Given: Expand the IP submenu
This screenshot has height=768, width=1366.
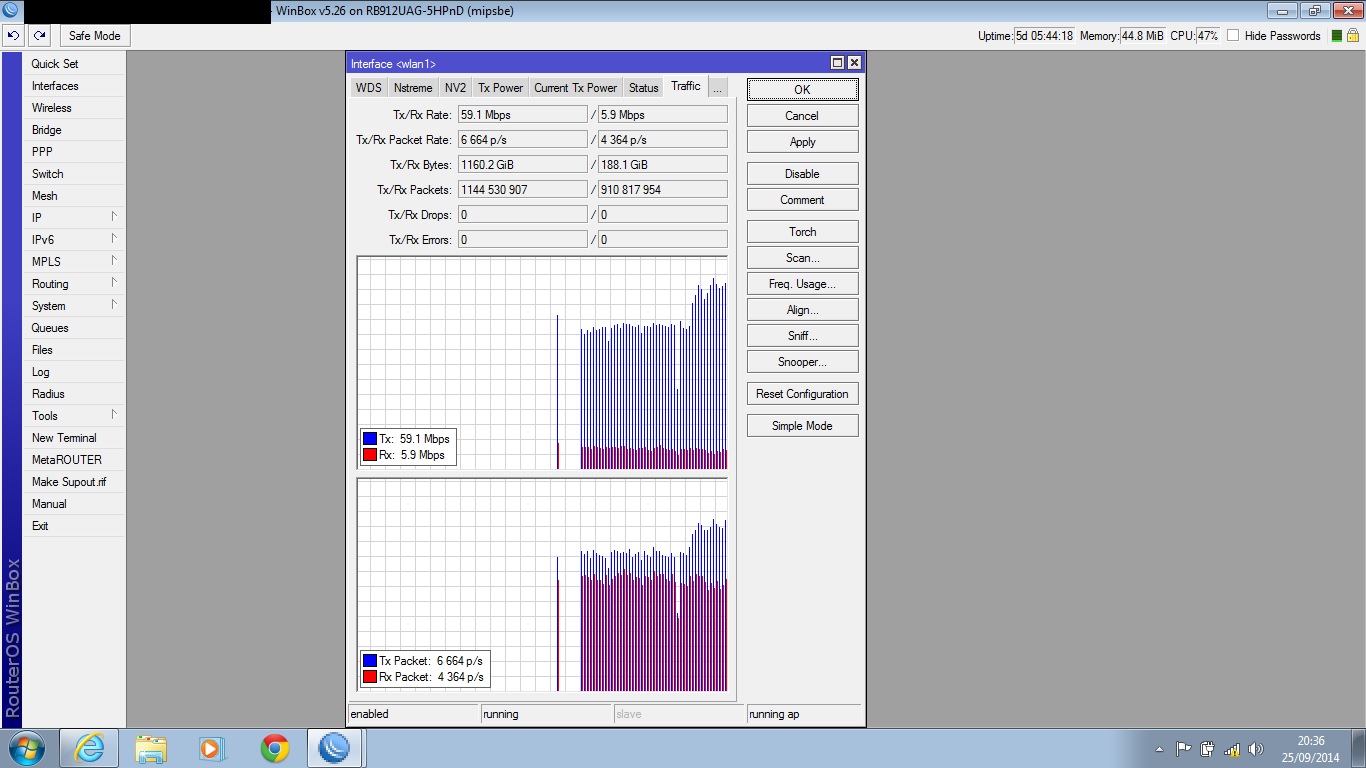Looking at the screenshot, I should [x=75, y=218].
